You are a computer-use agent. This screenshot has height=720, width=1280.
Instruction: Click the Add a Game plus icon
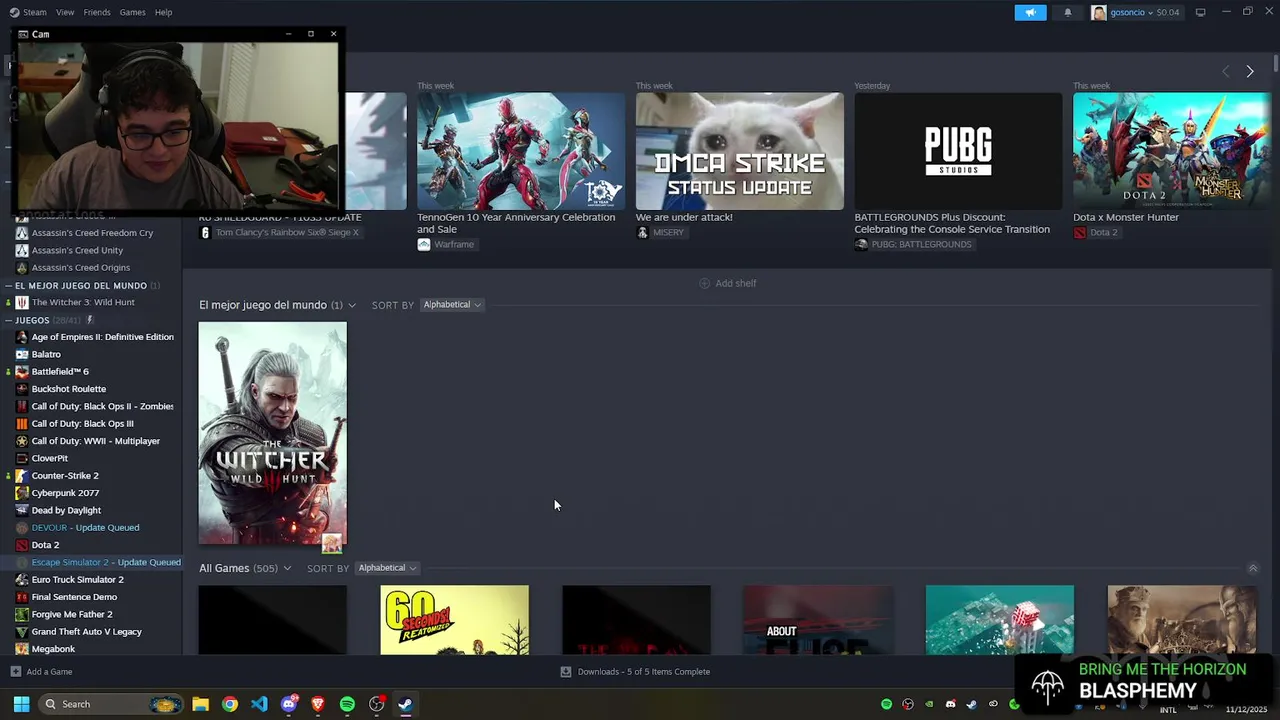15,672
